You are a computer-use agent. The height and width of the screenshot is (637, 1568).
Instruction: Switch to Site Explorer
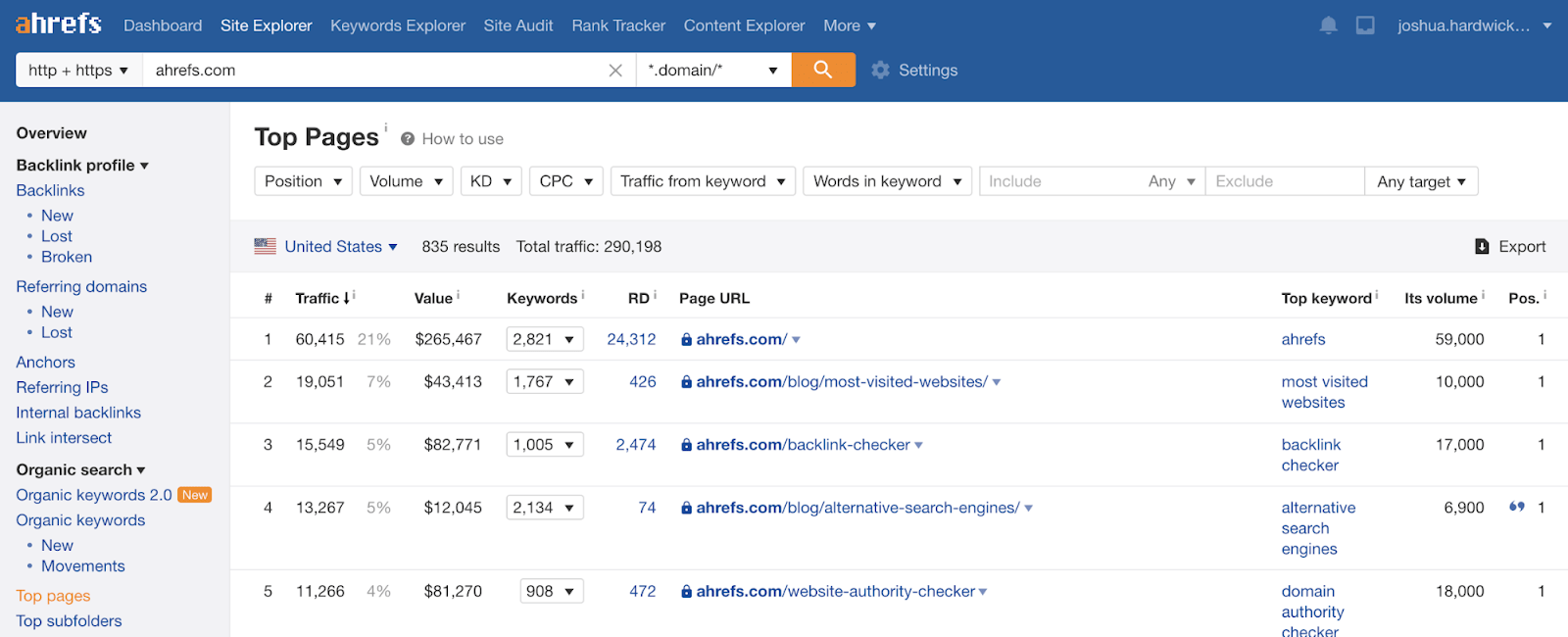[267, 25]
